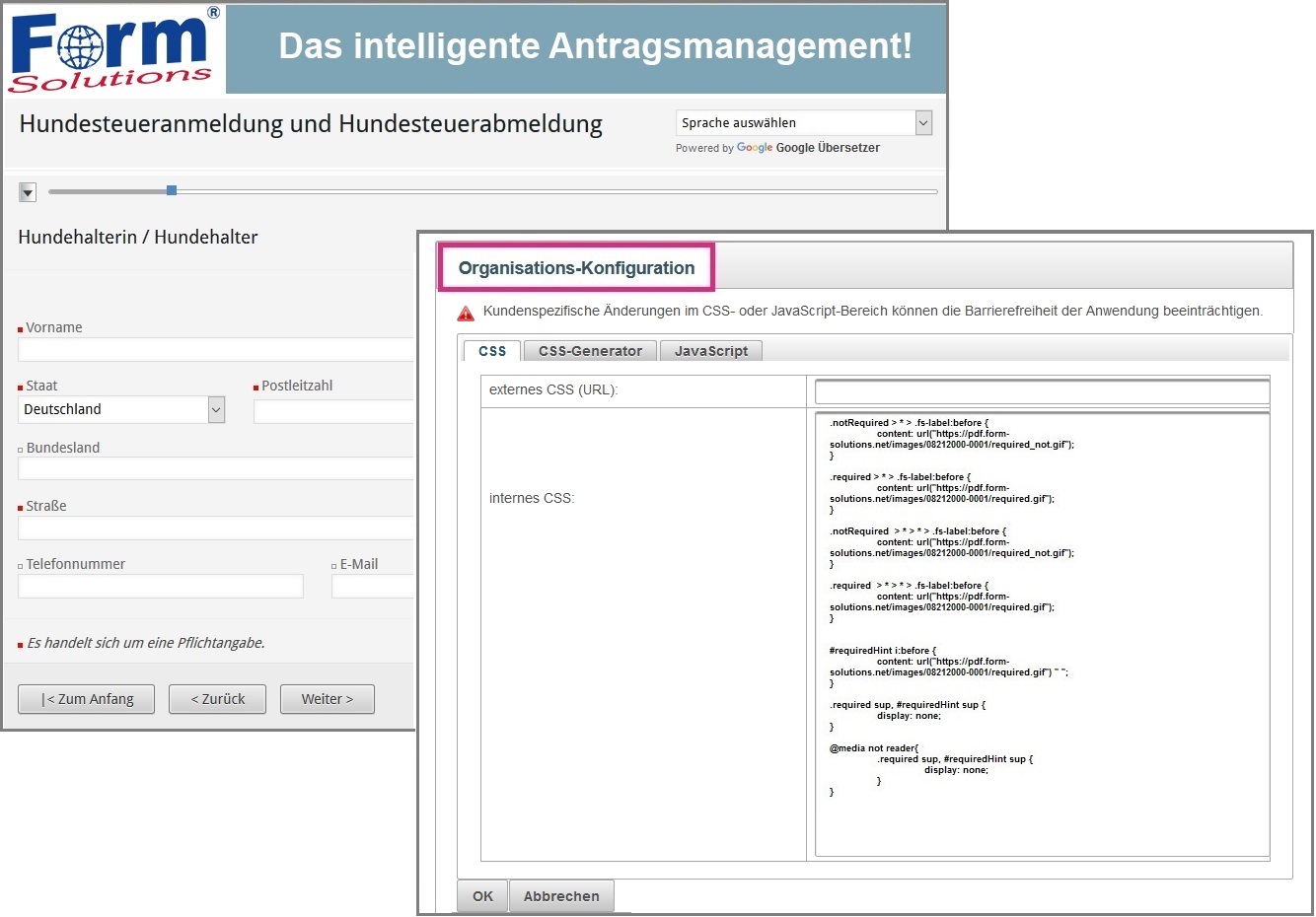Click the blue progress slider handle
The width and height of the screenshot is (1316, 917).
(172, 190)
